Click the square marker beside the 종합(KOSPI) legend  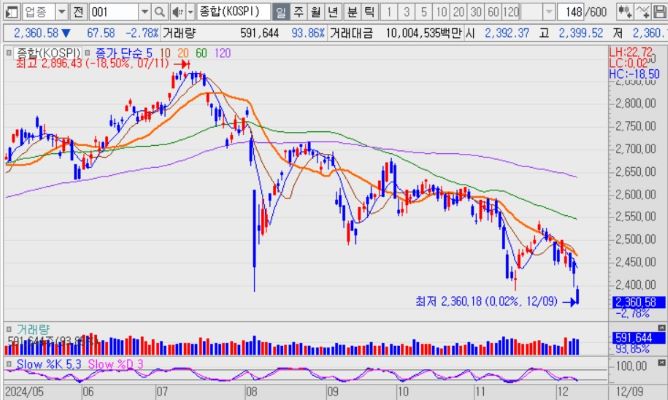click(9, 53)
